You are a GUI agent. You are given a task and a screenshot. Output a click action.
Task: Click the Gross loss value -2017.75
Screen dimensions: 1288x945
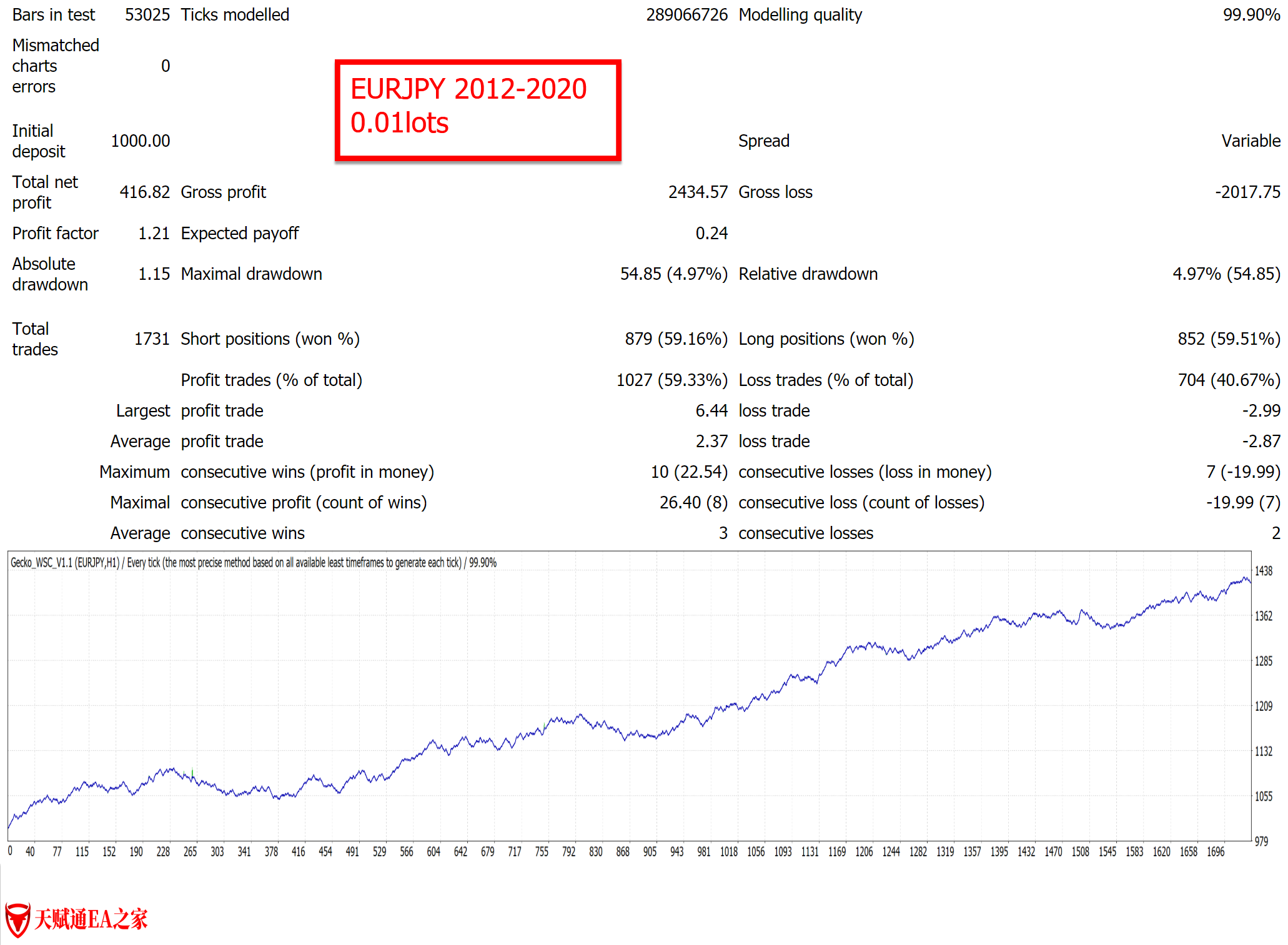[x=1247, y=192]
